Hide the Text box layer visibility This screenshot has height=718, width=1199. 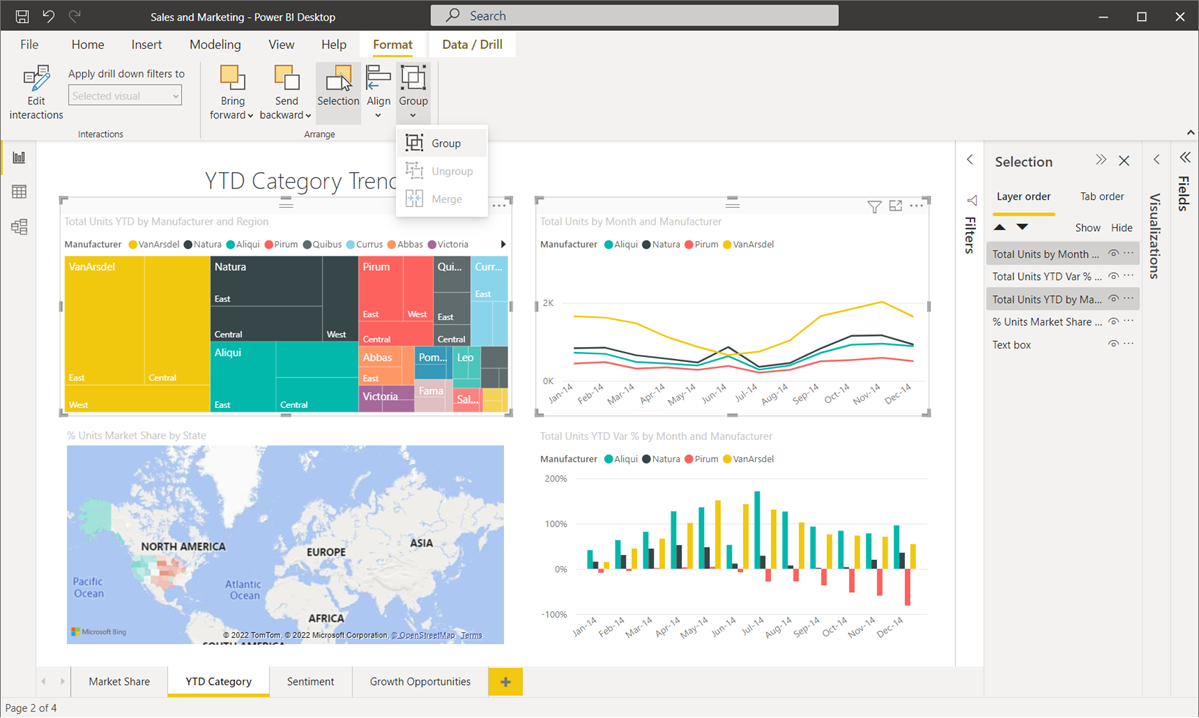click(x=1113, y=344)
